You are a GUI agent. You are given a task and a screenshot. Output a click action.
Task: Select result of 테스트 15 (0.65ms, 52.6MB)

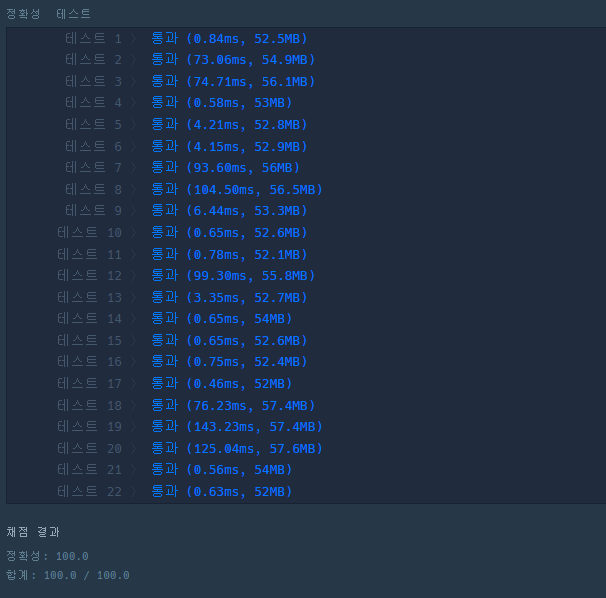click(x=229, y=340)
